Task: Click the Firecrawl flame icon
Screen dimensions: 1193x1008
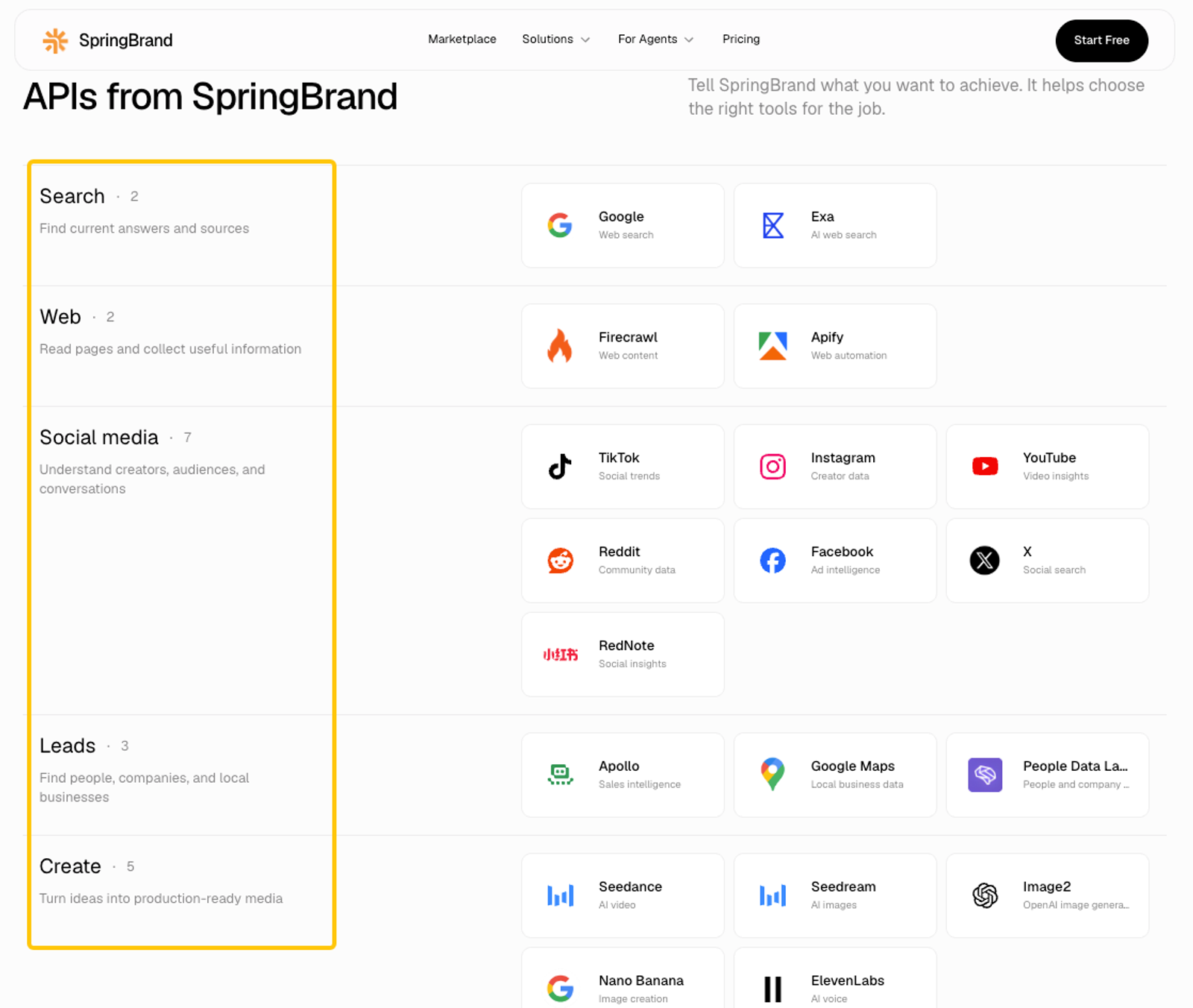Action: (560, 346)
